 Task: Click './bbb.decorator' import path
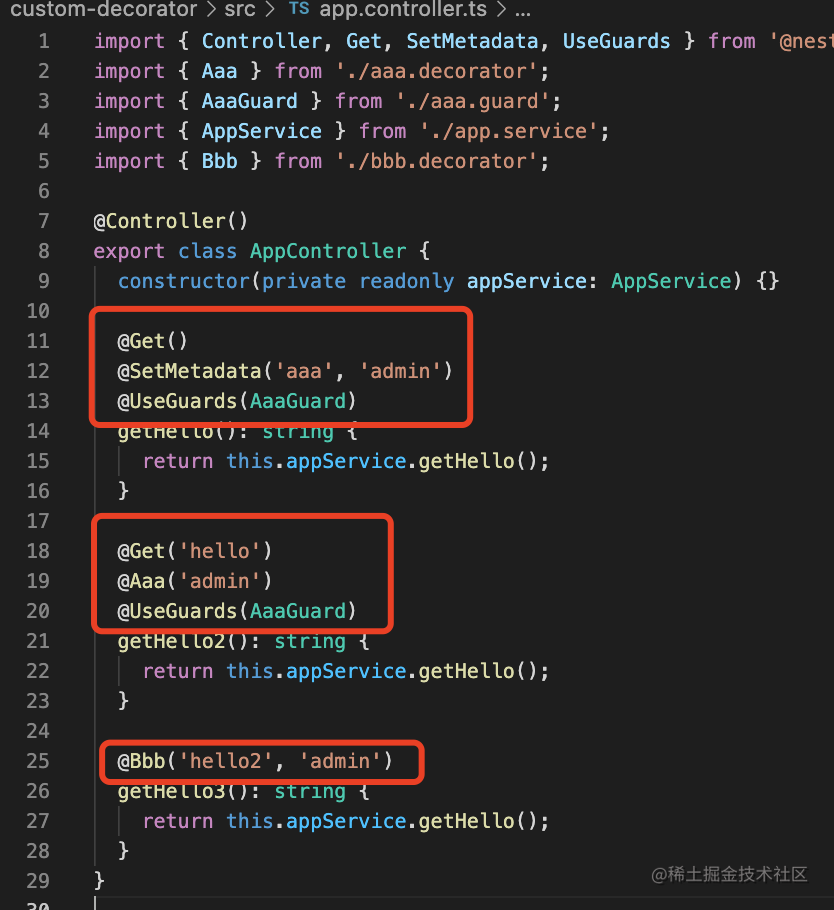[x=437, y=161]
